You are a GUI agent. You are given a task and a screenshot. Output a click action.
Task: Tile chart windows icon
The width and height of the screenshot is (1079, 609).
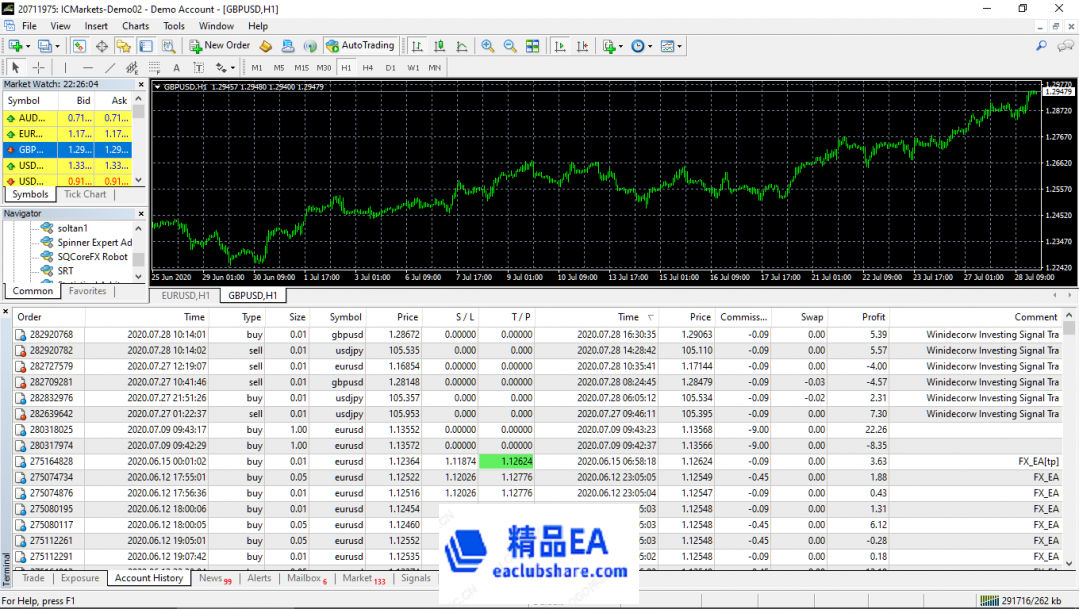533,46
